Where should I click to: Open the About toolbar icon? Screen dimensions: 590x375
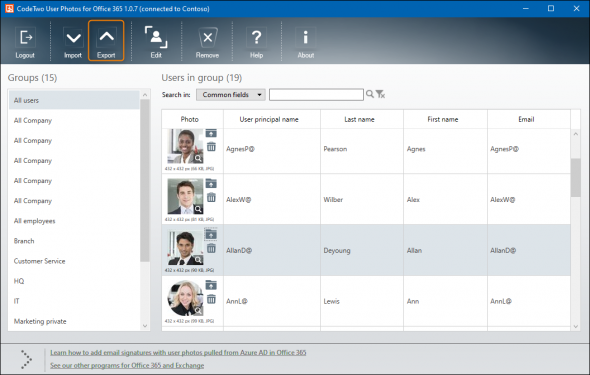click(x=306, y=41)
